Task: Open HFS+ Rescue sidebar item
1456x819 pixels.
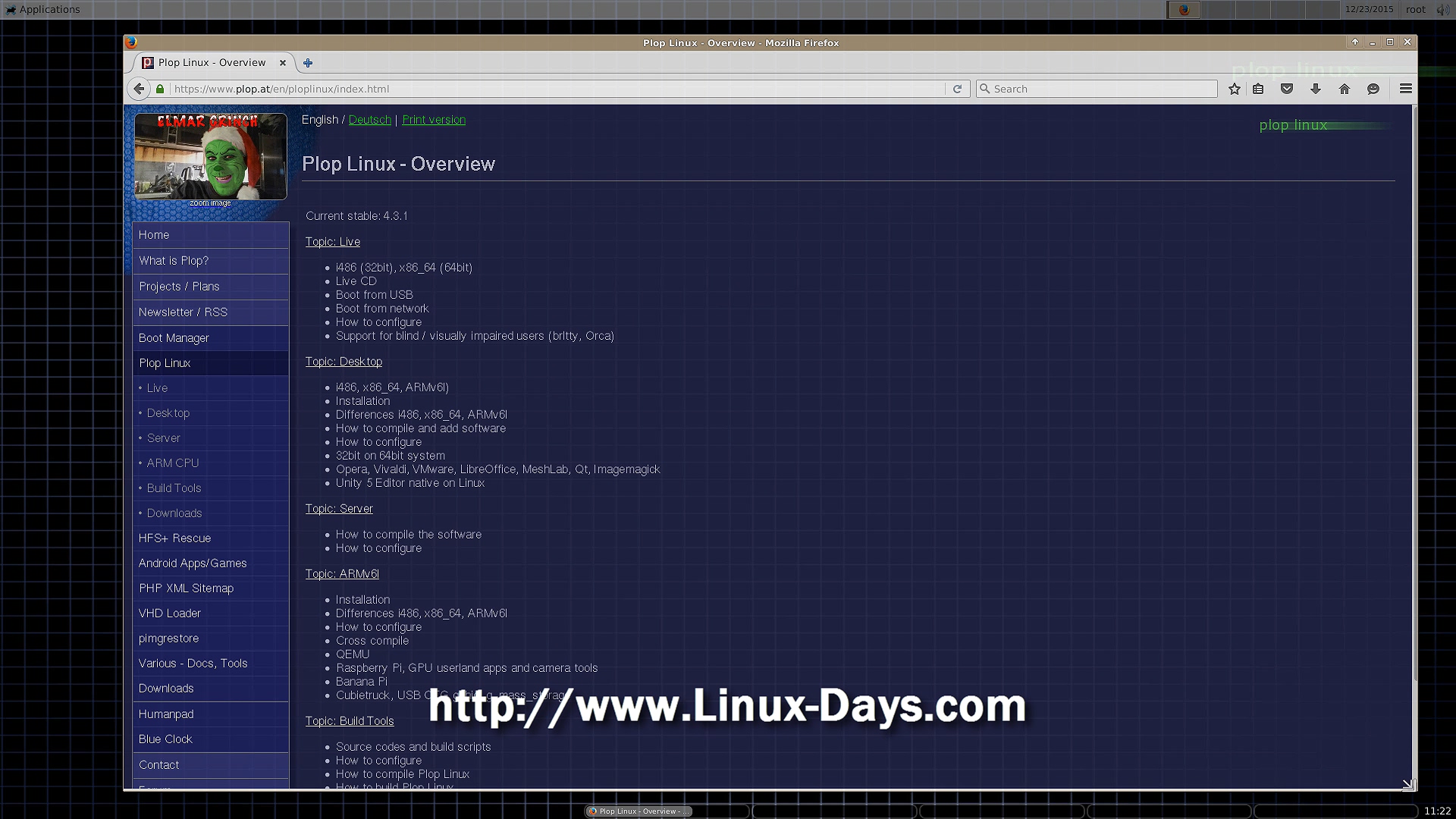Action: tap(211, 538)
